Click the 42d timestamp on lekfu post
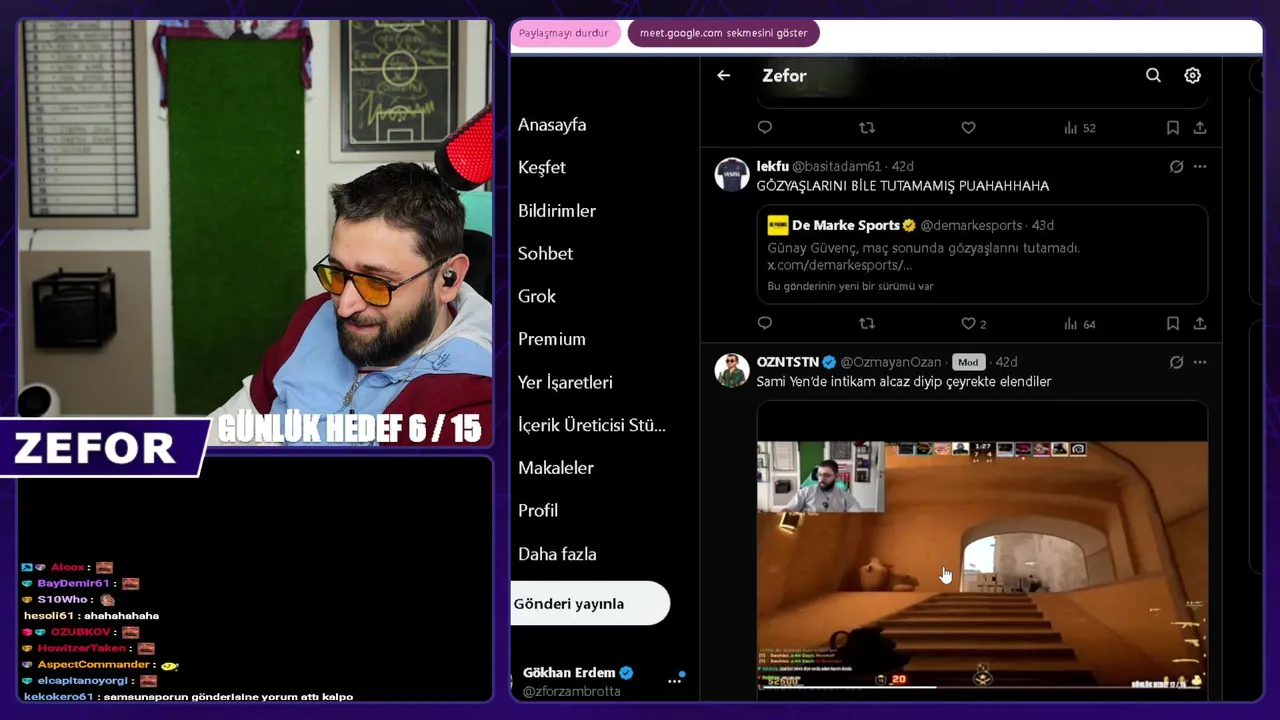The image size is (1280, 720). coord(902,166)
